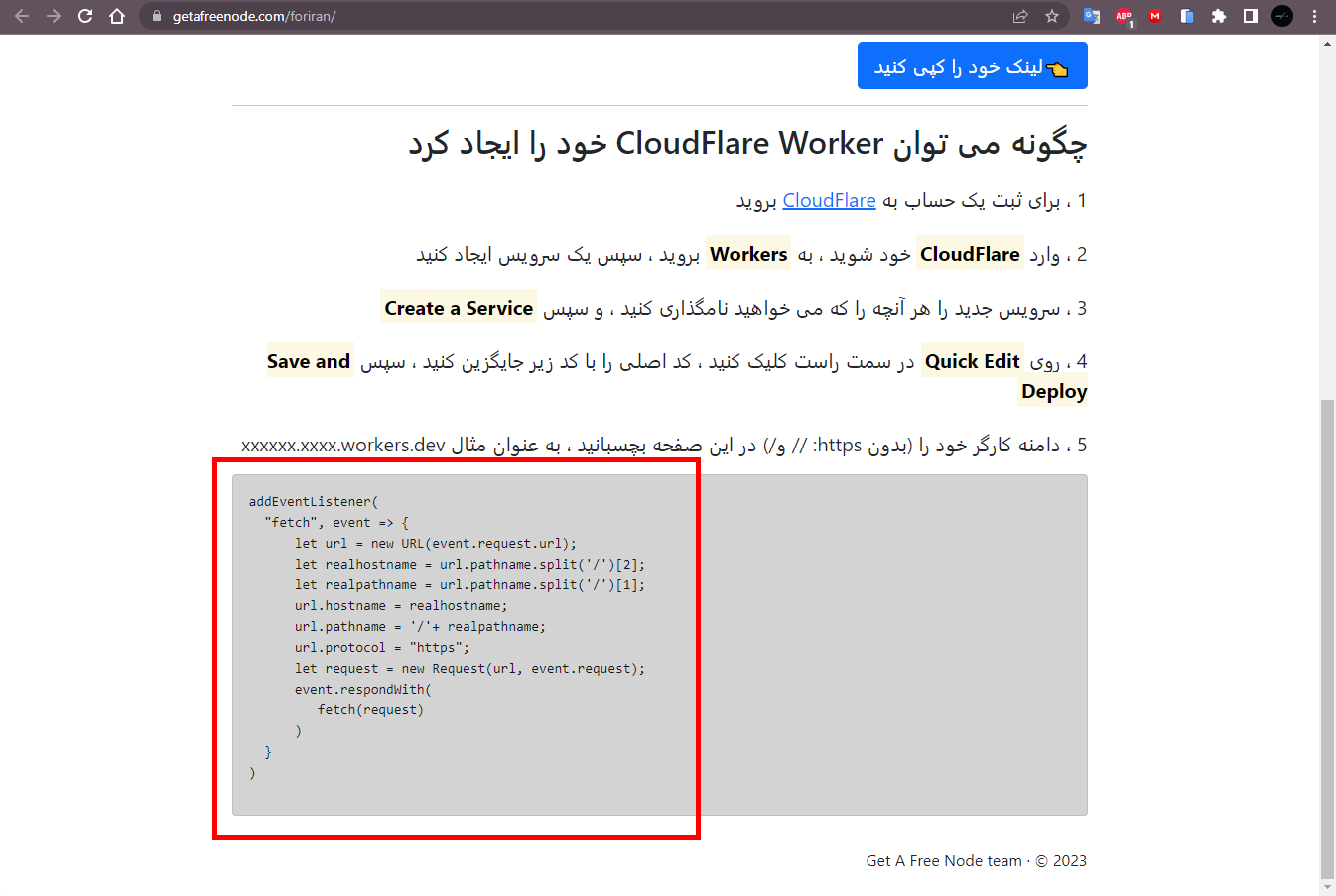The image size is (1336, 896).
Task: Click the blue copy-your-link button
Action: (973, 65)
